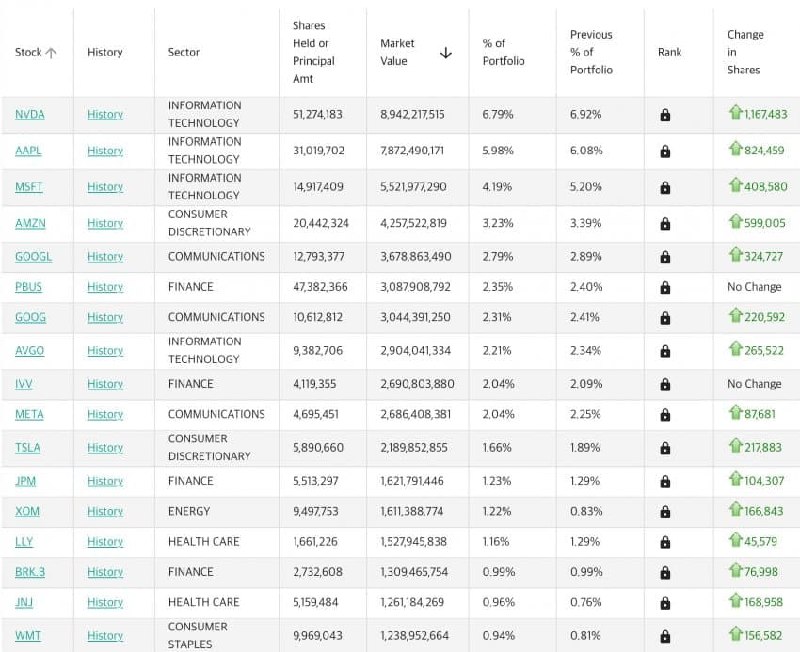The image size is (800, 652).
Task: Open History link for LLY row
Action: [x=105, y=542]
